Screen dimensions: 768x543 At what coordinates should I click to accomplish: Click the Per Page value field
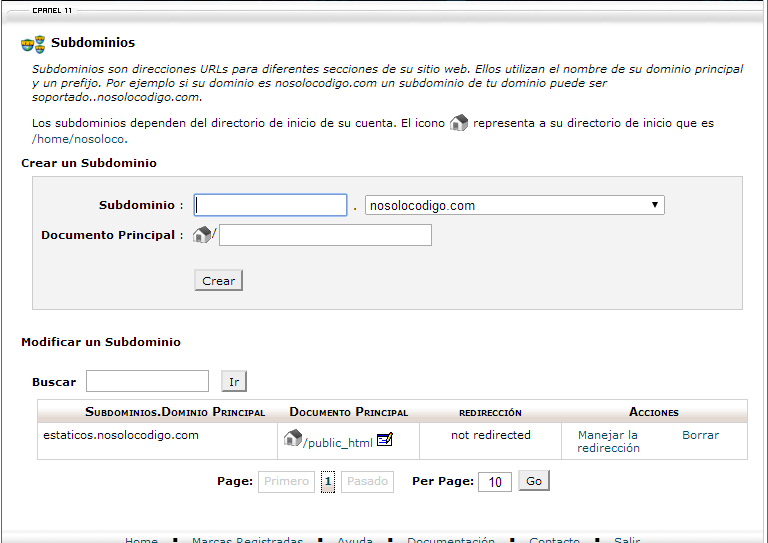(495, 482)
